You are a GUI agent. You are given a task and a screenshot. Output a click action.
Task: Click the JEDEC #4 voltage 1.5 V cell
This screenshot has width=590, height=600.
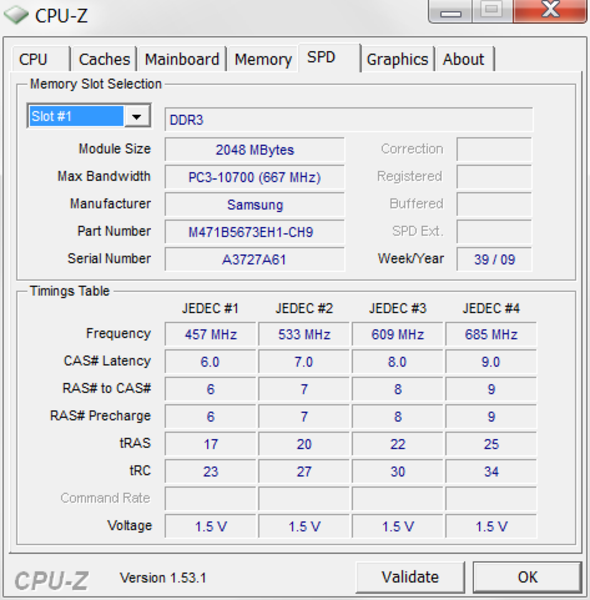click(x=491, y=527)
